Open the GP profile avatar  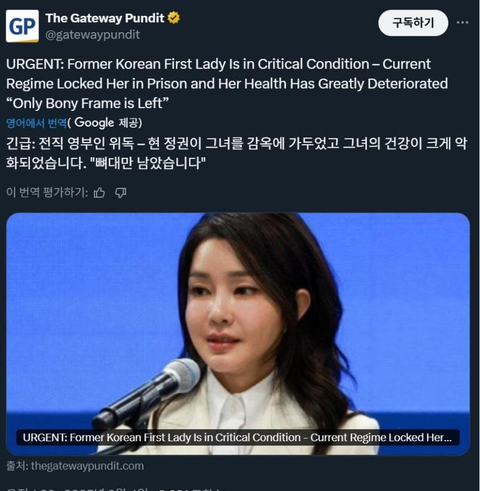pos(22,26)
